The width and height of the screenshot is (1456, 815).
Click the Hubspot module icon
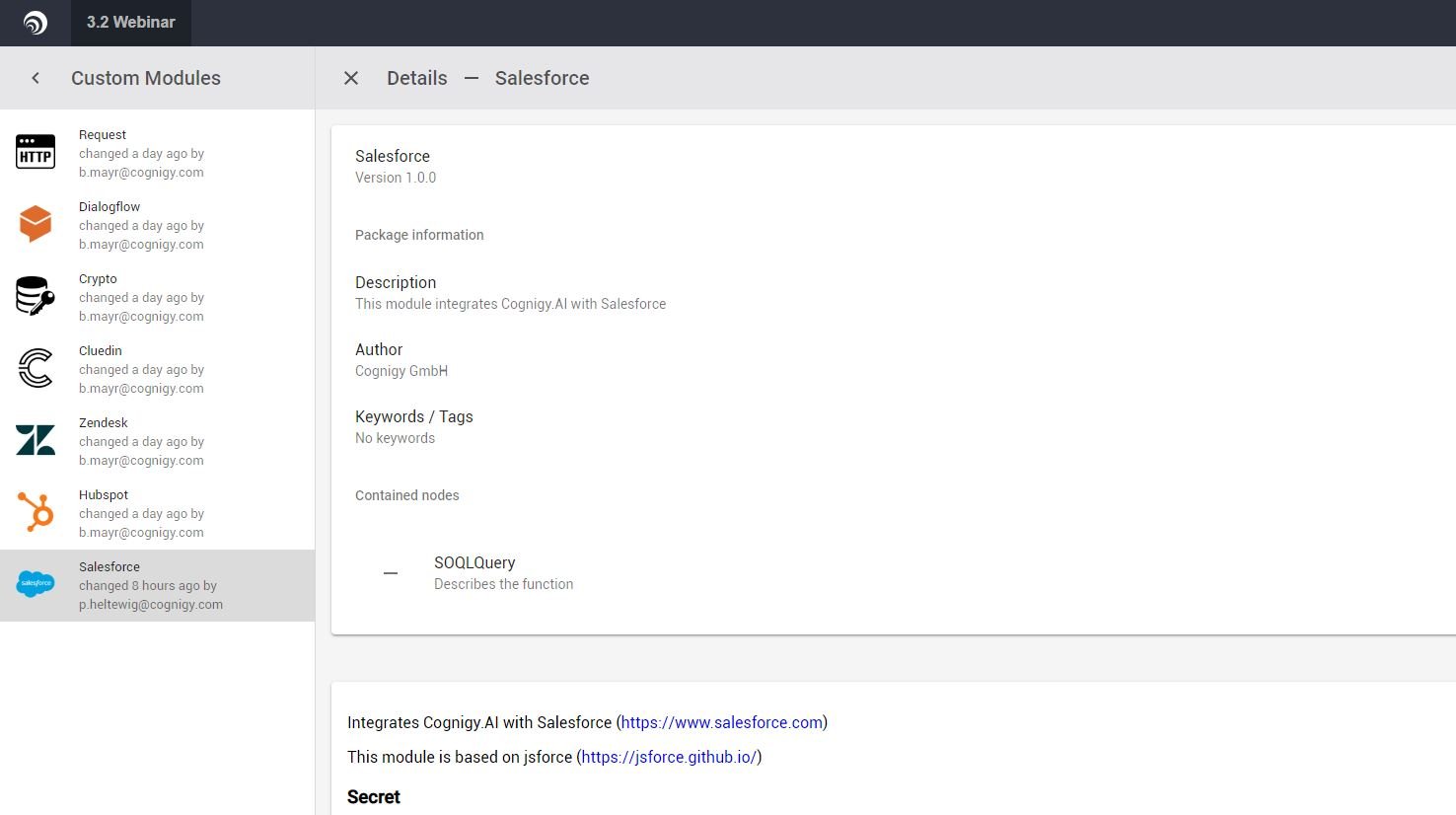pos(36,512)
